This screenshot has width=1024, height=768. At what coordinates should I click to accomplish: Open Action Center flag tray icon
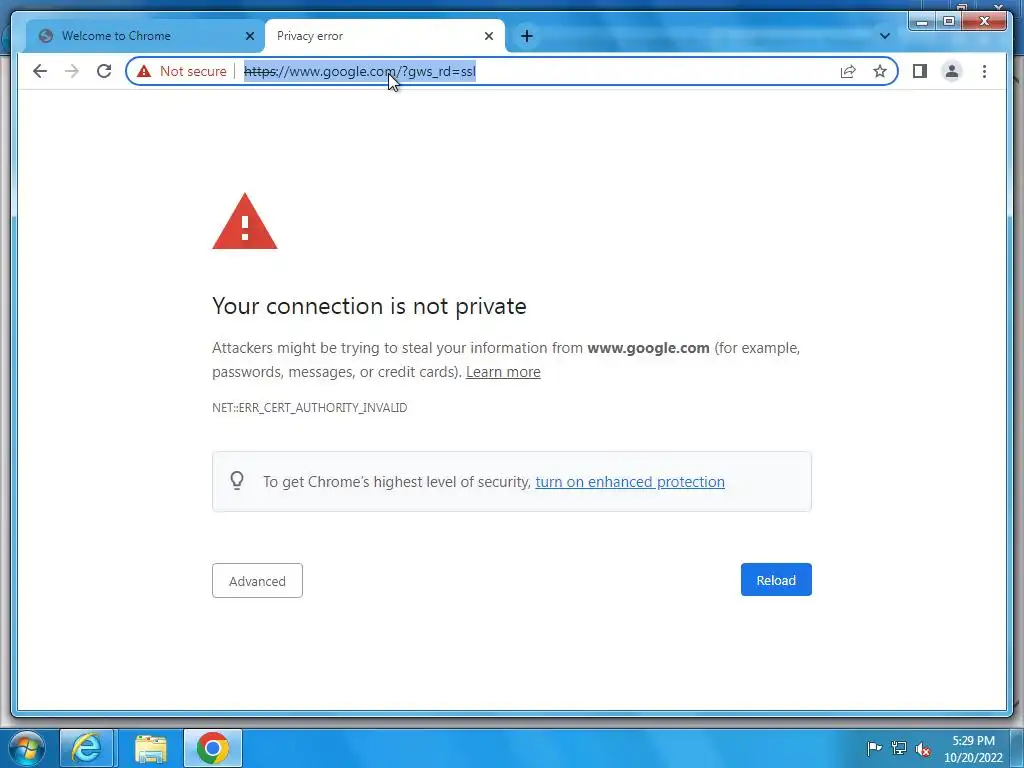tap(874, 748)
